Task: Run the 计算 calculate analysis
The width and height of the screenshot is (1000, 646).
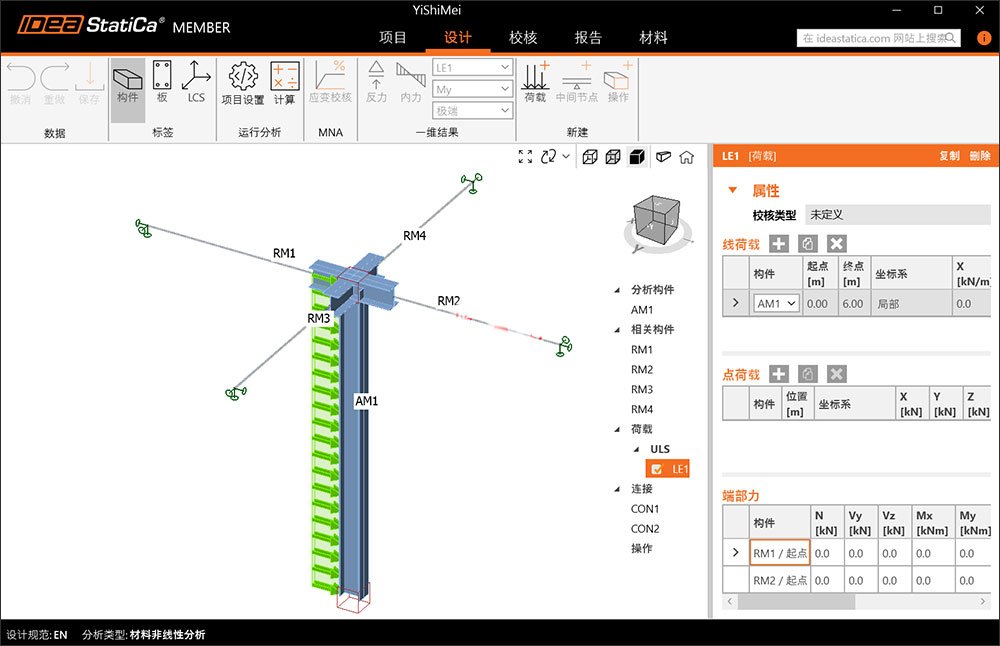Action: pos(284,84)
